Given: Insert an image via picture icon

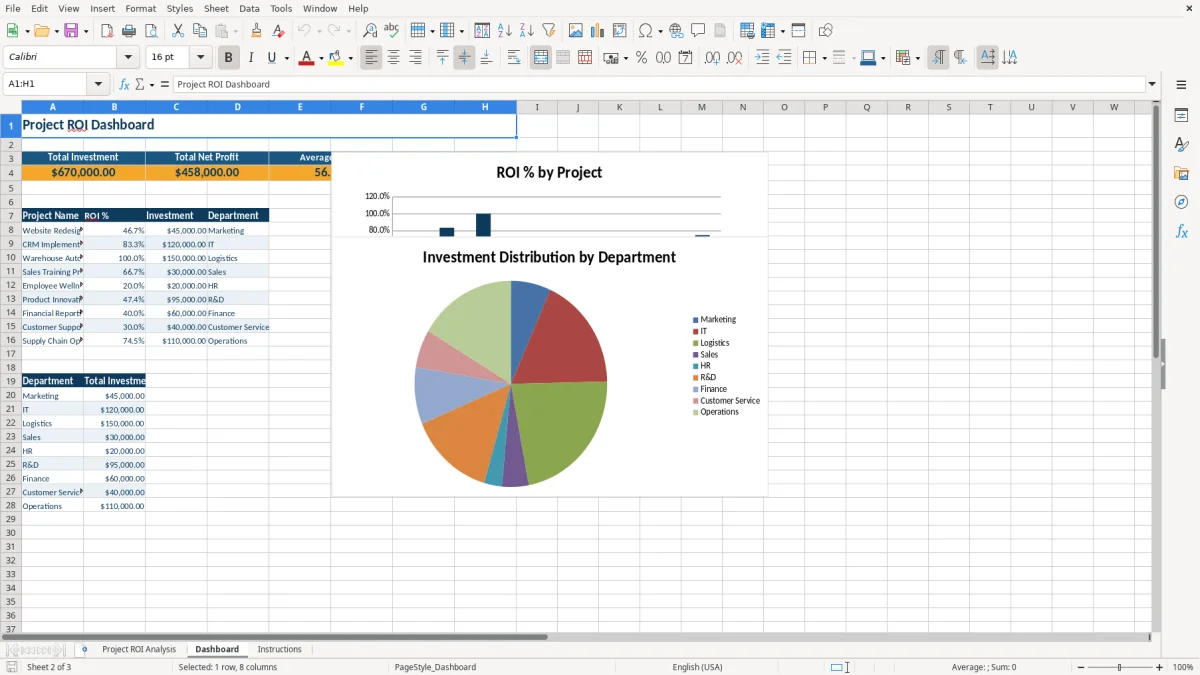Looking at the screenshot, I should pyautogui.click(x=575, y=31).
